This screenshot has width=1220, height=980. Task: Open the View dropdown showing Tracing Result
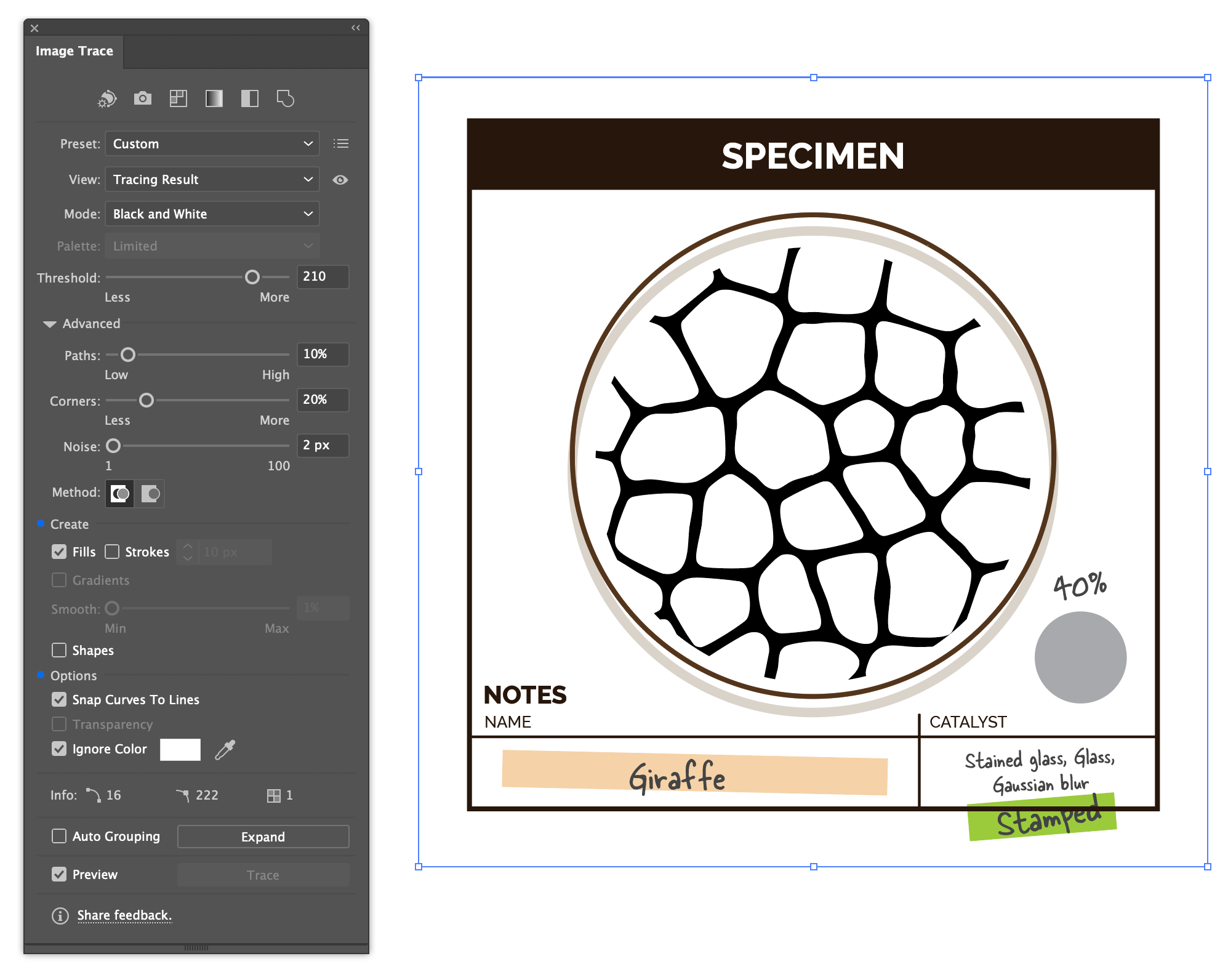212,179
